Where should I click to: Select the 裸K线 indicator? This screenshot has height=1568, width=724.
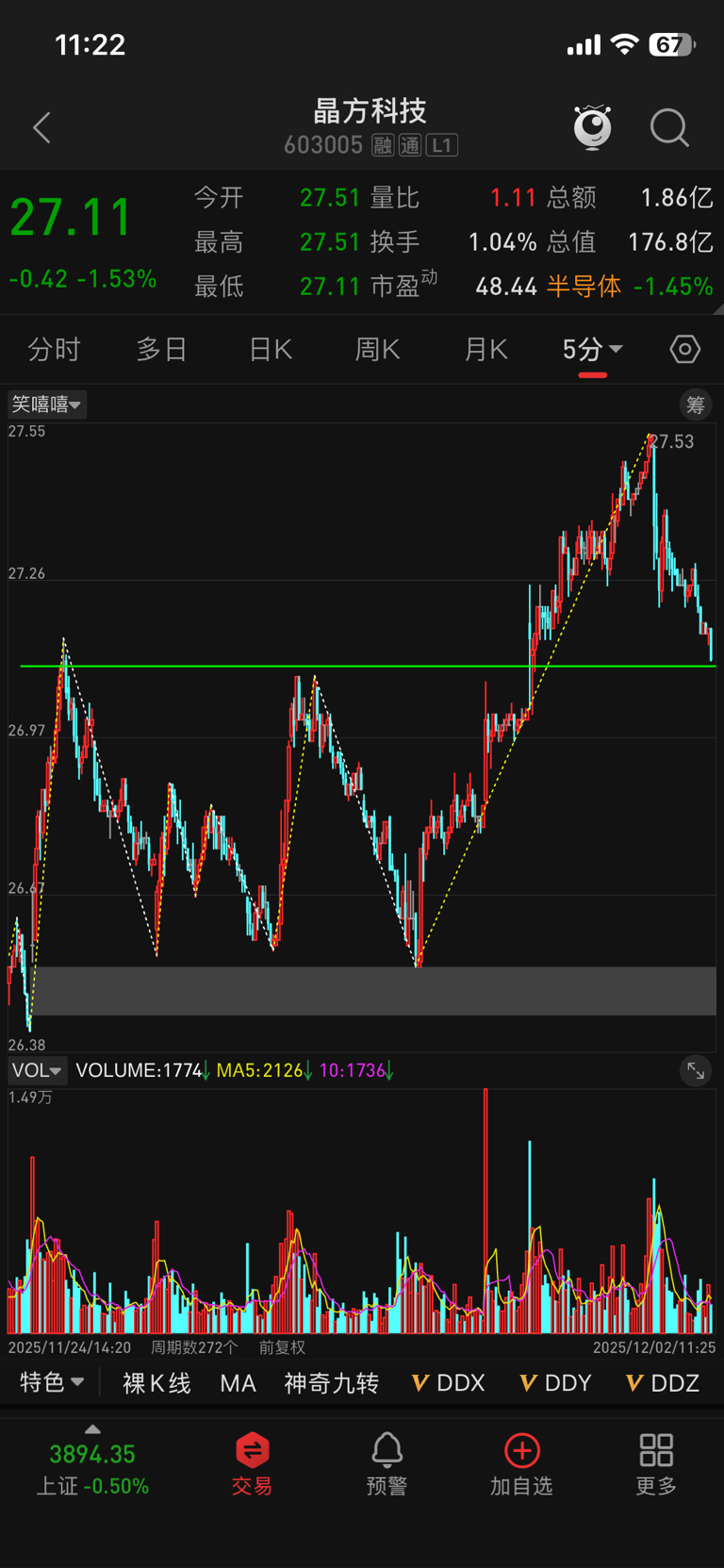(156, 1383)
